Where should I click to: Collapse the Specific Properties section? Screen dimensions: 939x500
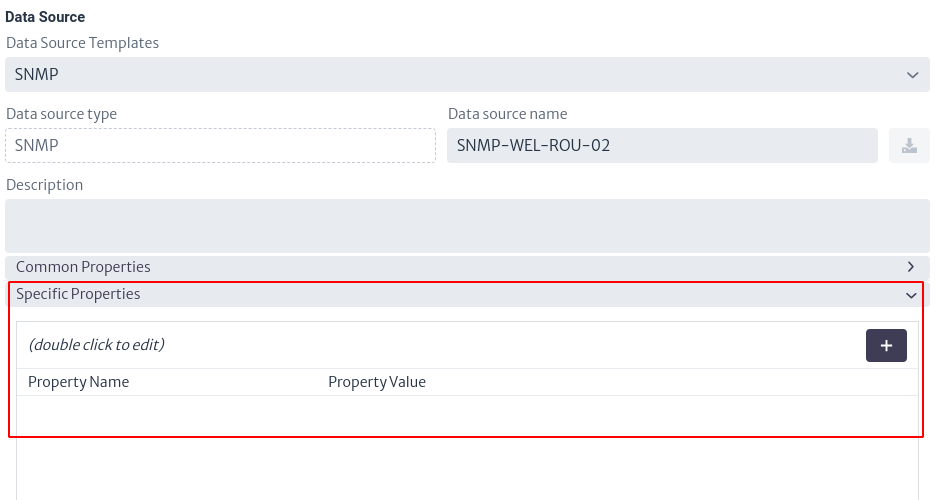click(467, 294)
